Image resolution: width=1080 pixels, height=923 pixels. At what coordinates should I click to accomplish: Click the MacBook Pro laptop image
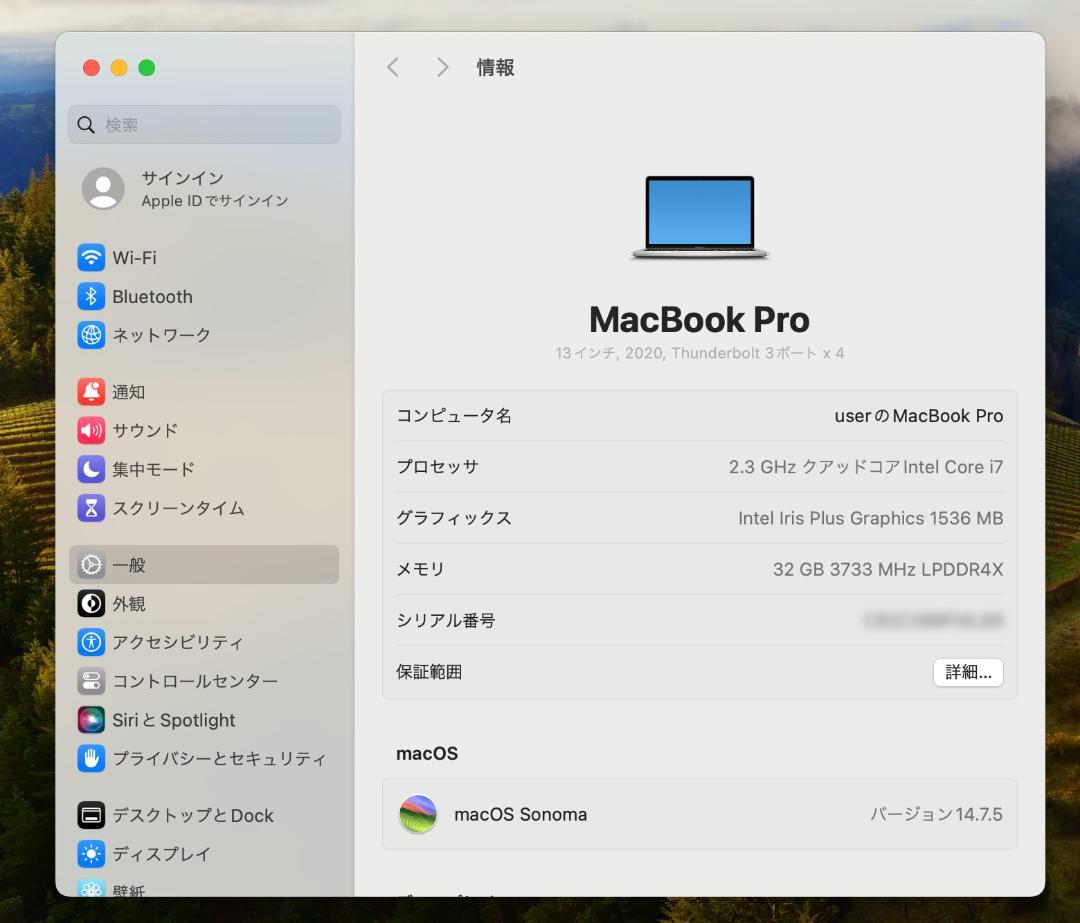pyautogui.click(x=699, y=217)
